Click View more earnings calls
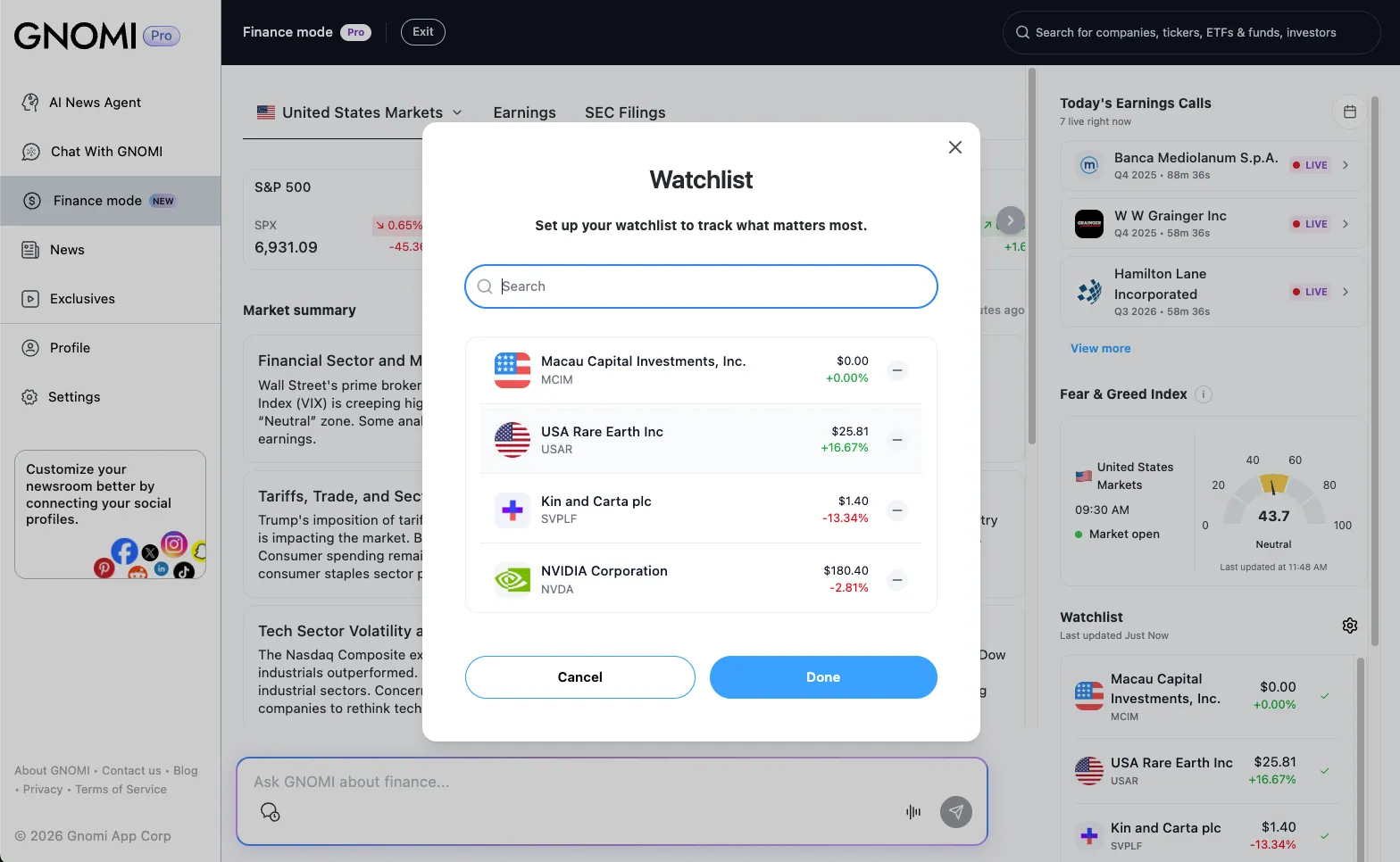Image resolution: width=1400 pixels, height=862 pixels. click(x=1101, y=349)
